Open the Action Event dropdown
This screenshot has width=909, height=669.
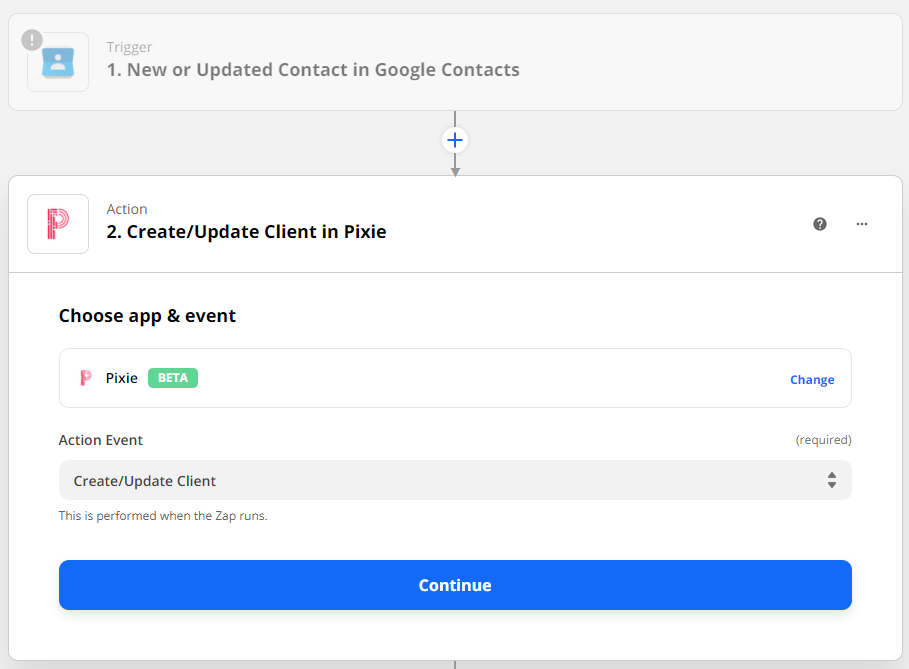455,480
